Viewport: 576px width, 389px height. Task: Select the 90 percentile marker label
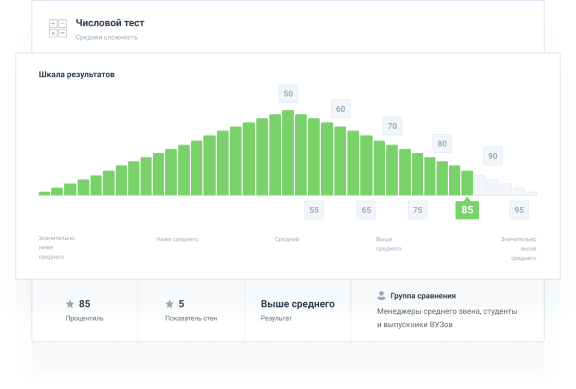click(x=493, y=156)
